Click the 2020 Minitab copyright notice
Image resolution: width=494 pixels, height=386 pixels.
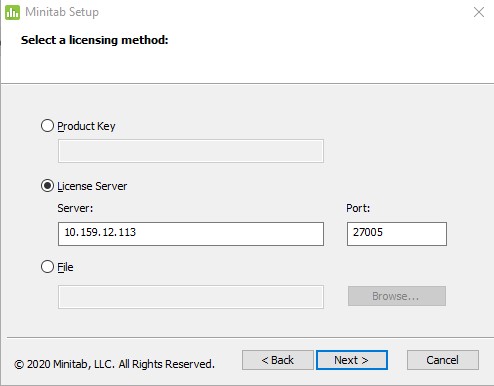[x=114, y=364]
